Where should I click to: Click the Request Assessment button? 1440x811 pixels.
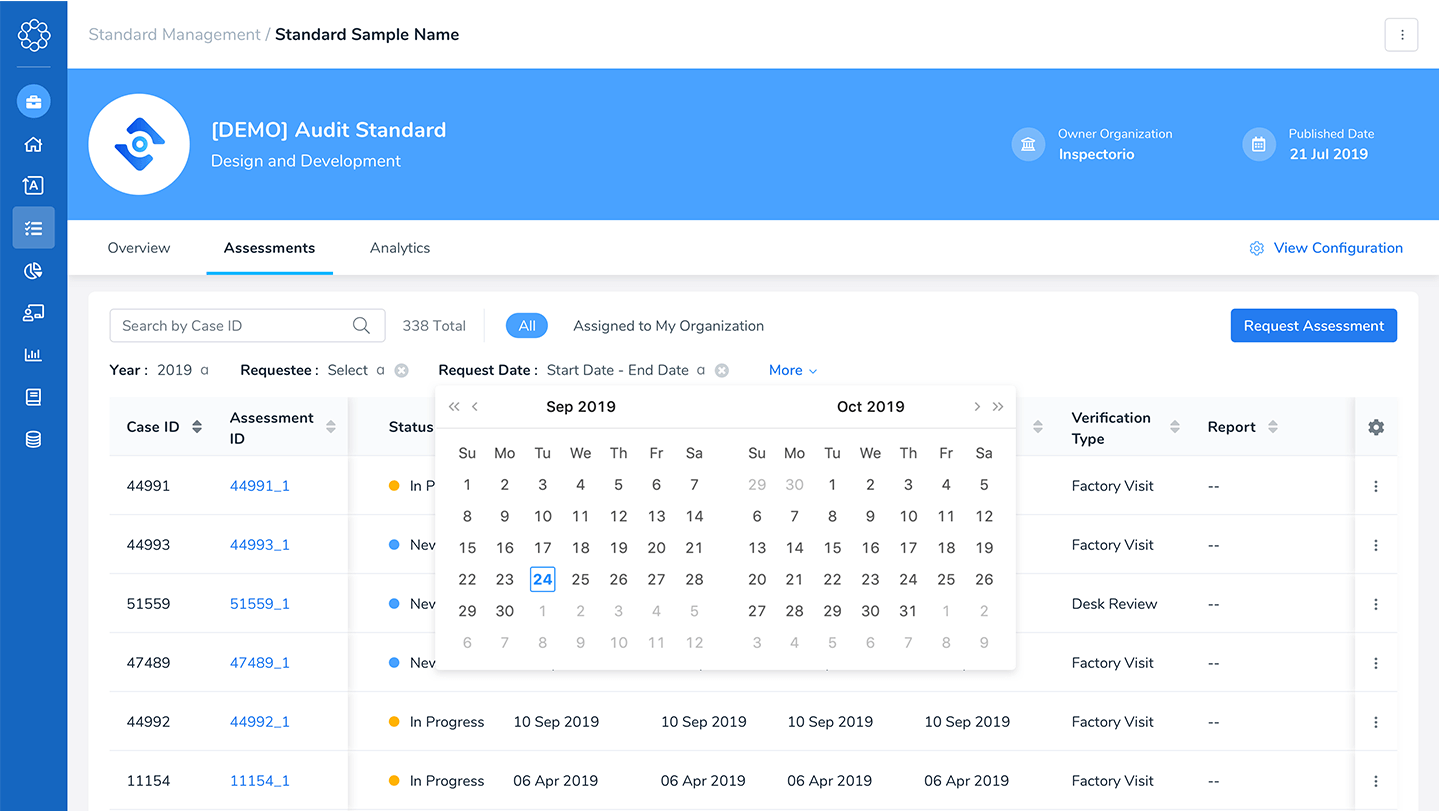pos(1313,326)
